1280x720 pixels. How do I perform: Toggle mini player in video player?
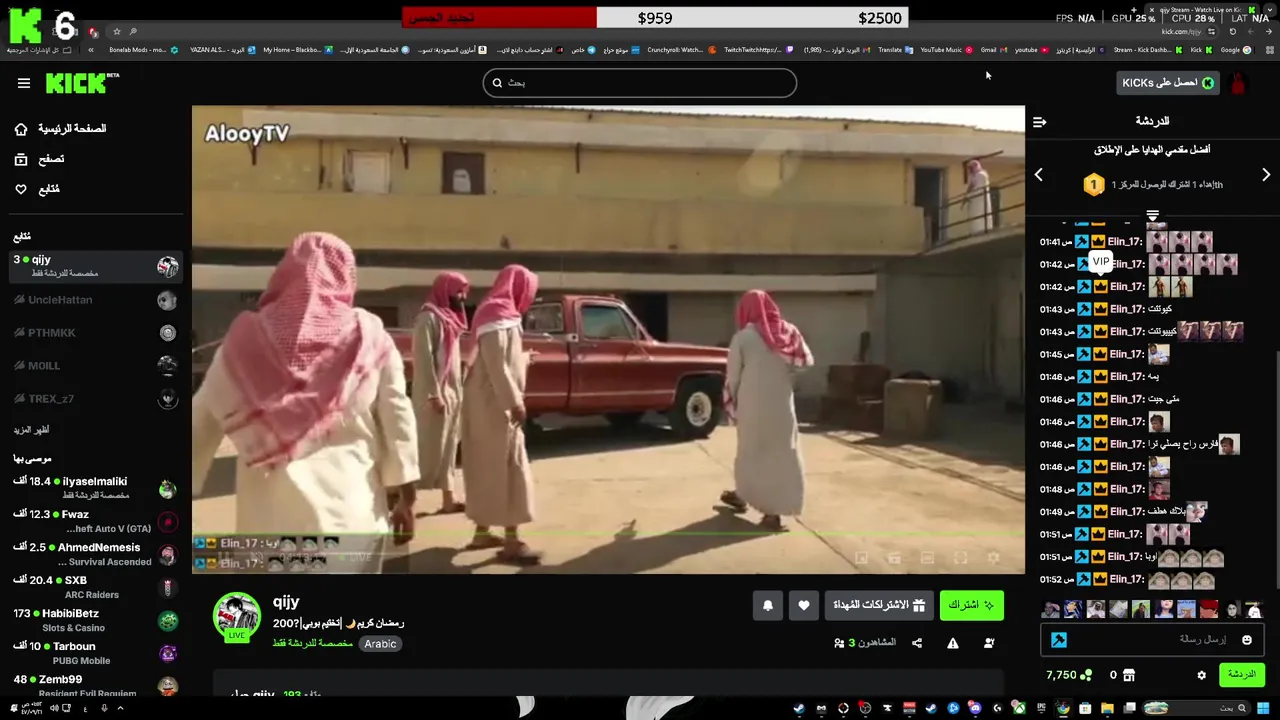861,557
